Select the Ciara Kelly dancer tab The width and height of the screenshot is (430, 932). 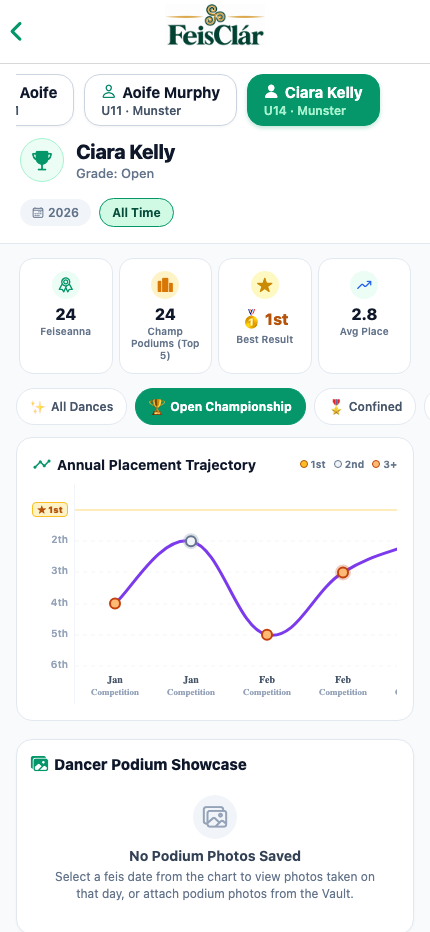313,100
